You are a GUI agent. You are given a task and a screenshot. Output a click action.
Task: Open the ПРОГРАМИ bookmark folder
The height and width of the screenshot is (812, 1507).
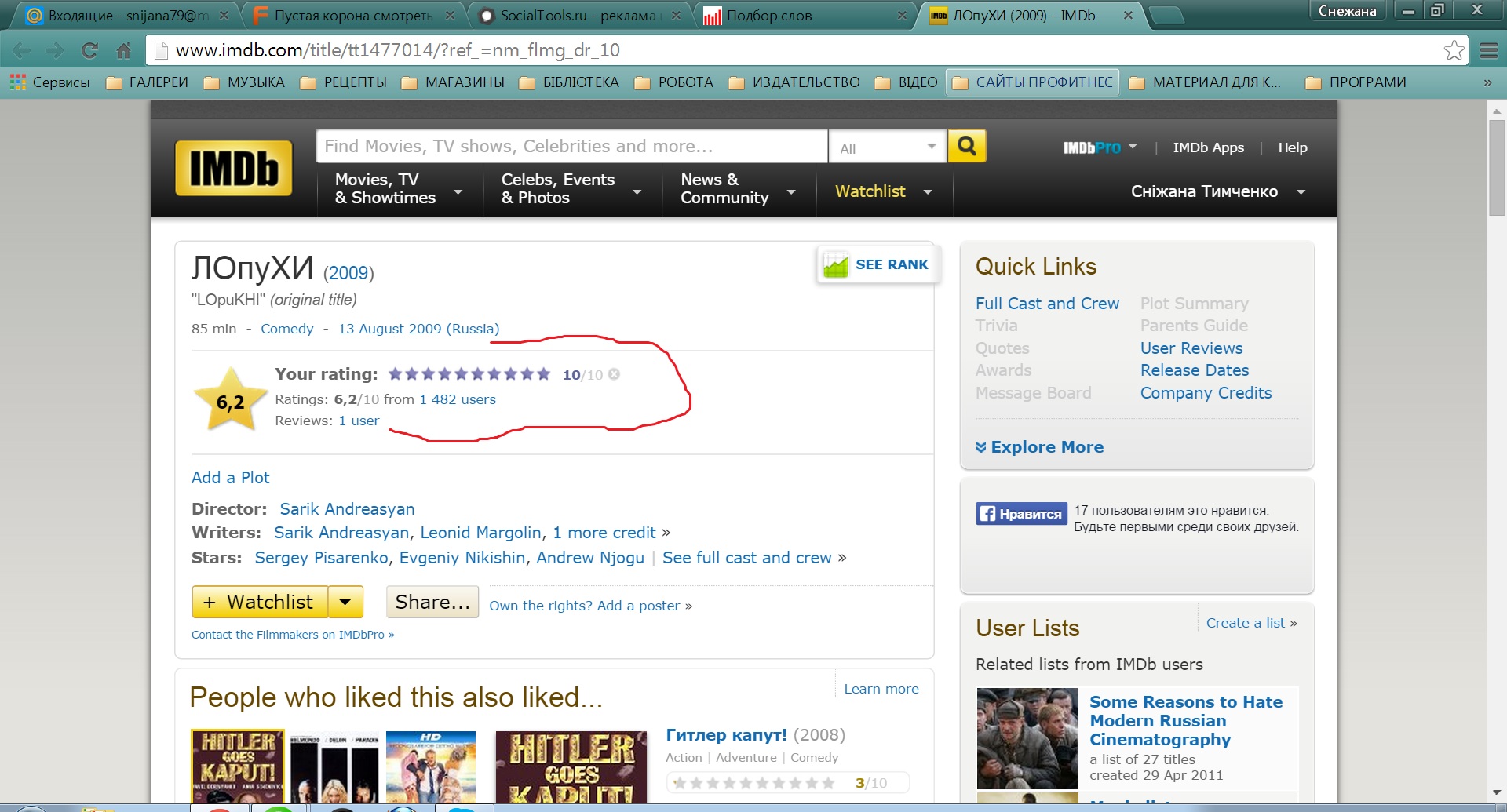(1356, 82)
